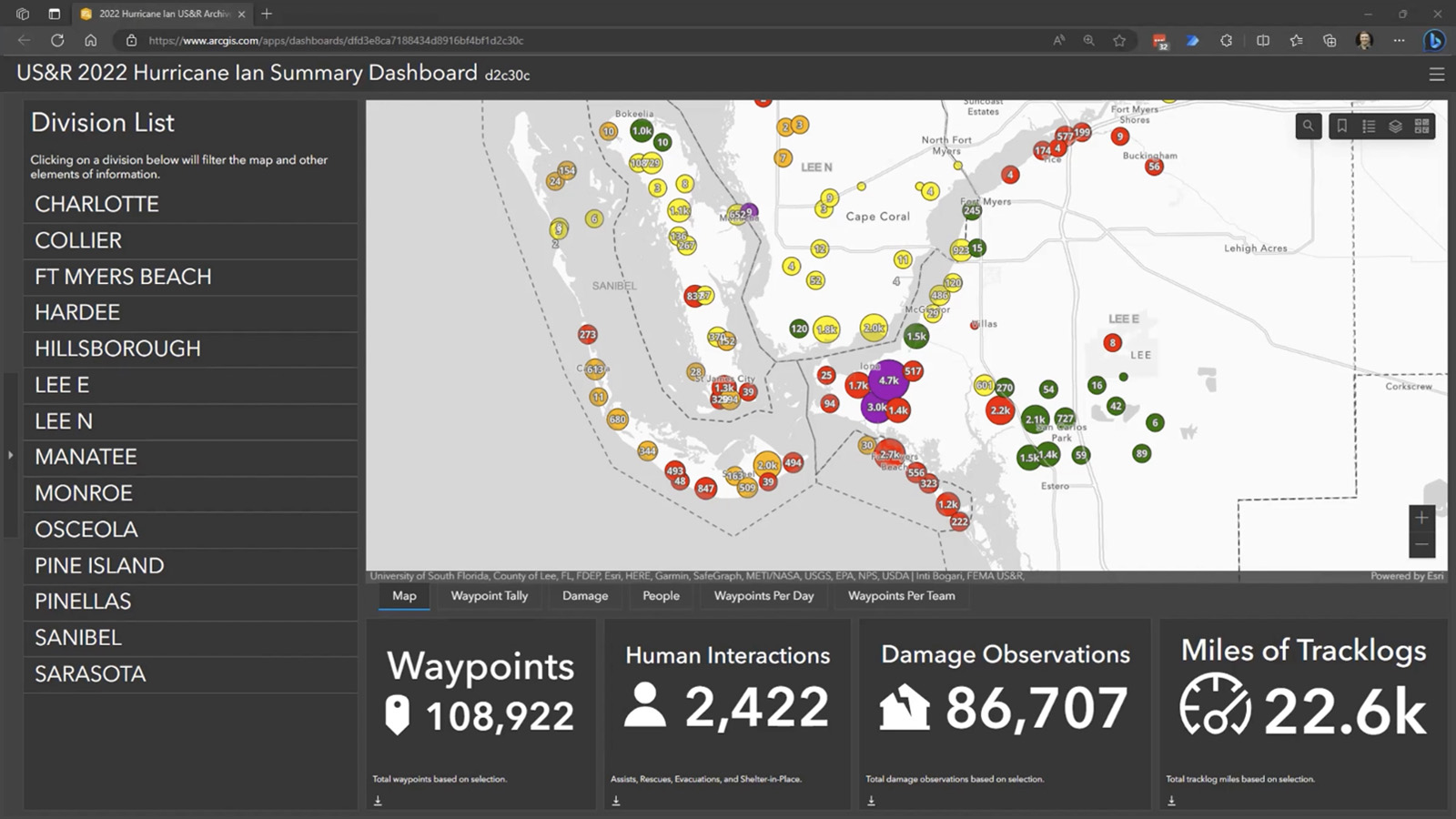The width and height of the screenshot is (1456, 819).
Task: Open the Waypoints Per Team tab
Action: click(x=901, y=596)
